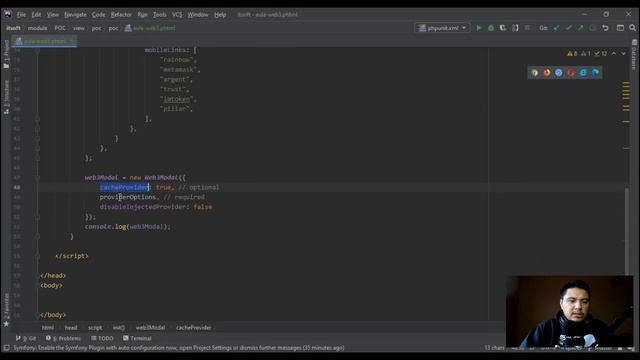
Task: Open the Edit menu
Action: click(x=36, y=15)
